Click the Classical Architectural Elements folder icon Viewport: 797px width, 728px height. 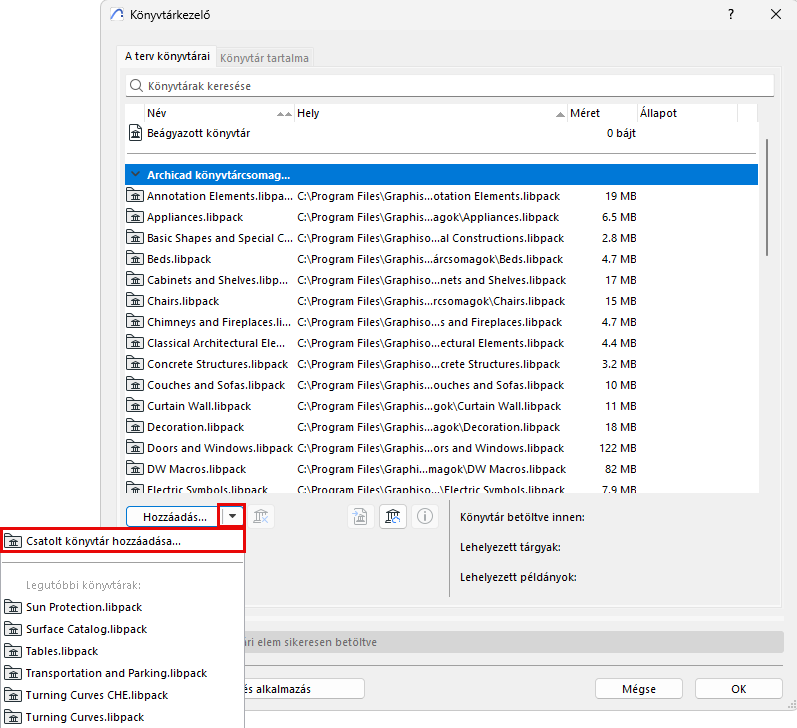[135, 343]
